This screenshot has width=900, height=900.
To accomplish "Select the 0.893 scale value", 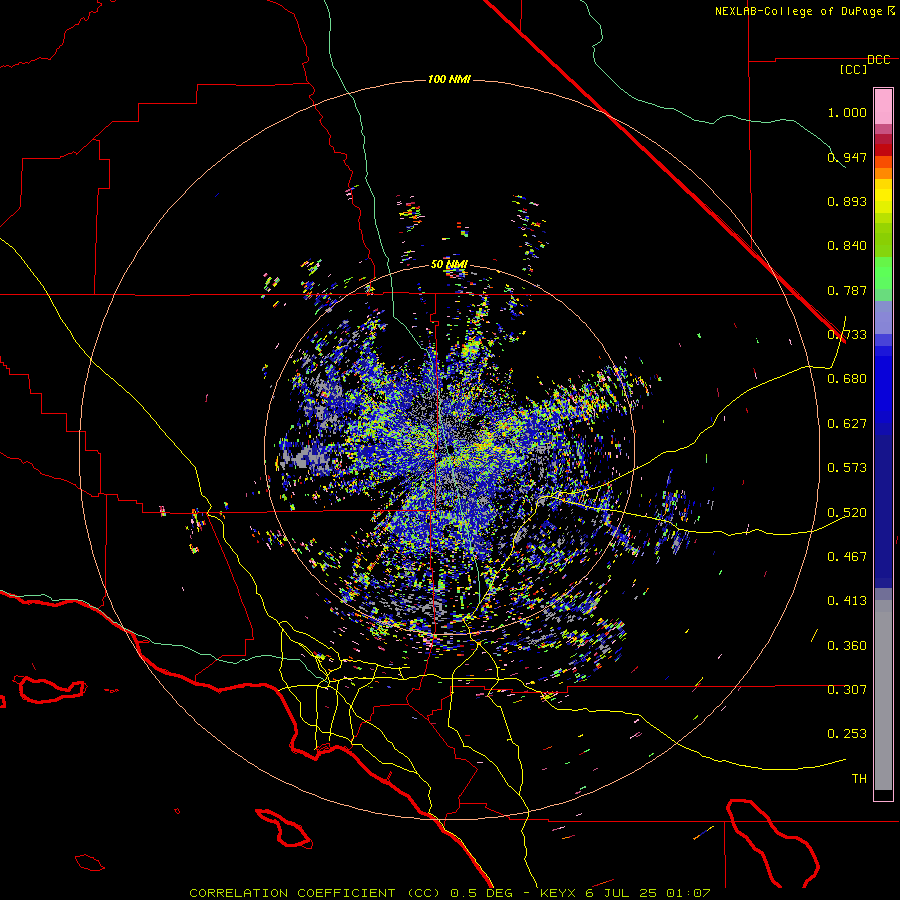I will pyautogui.click(x=847, y=201).
